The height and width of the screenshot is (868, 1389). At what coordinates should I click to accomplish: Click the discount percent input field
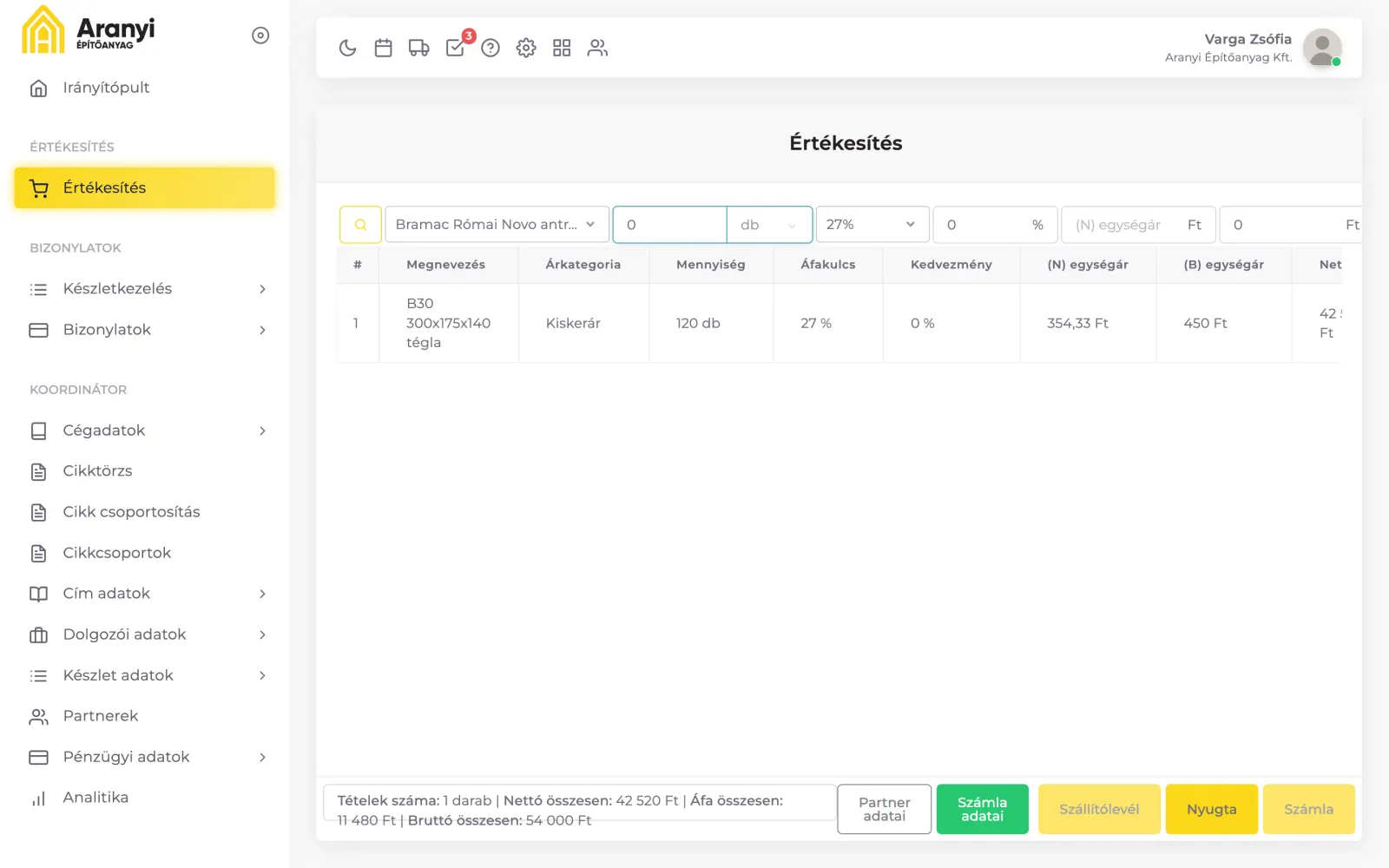(995, 225)
